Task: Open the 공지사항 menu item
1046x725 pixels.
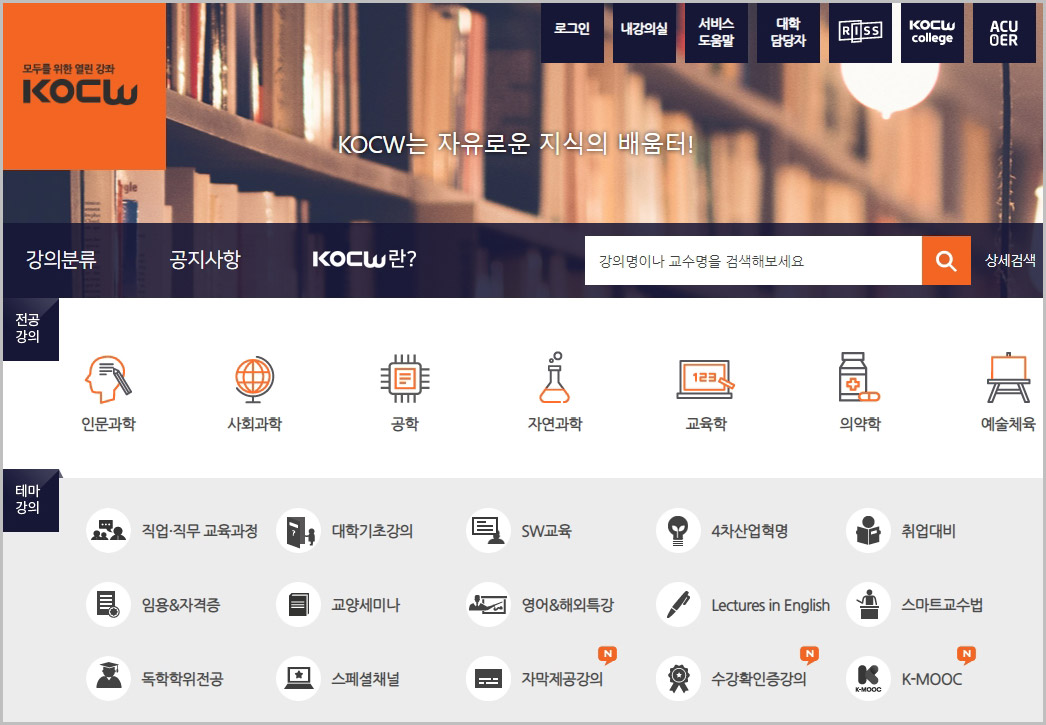Action: coord(202,259)
